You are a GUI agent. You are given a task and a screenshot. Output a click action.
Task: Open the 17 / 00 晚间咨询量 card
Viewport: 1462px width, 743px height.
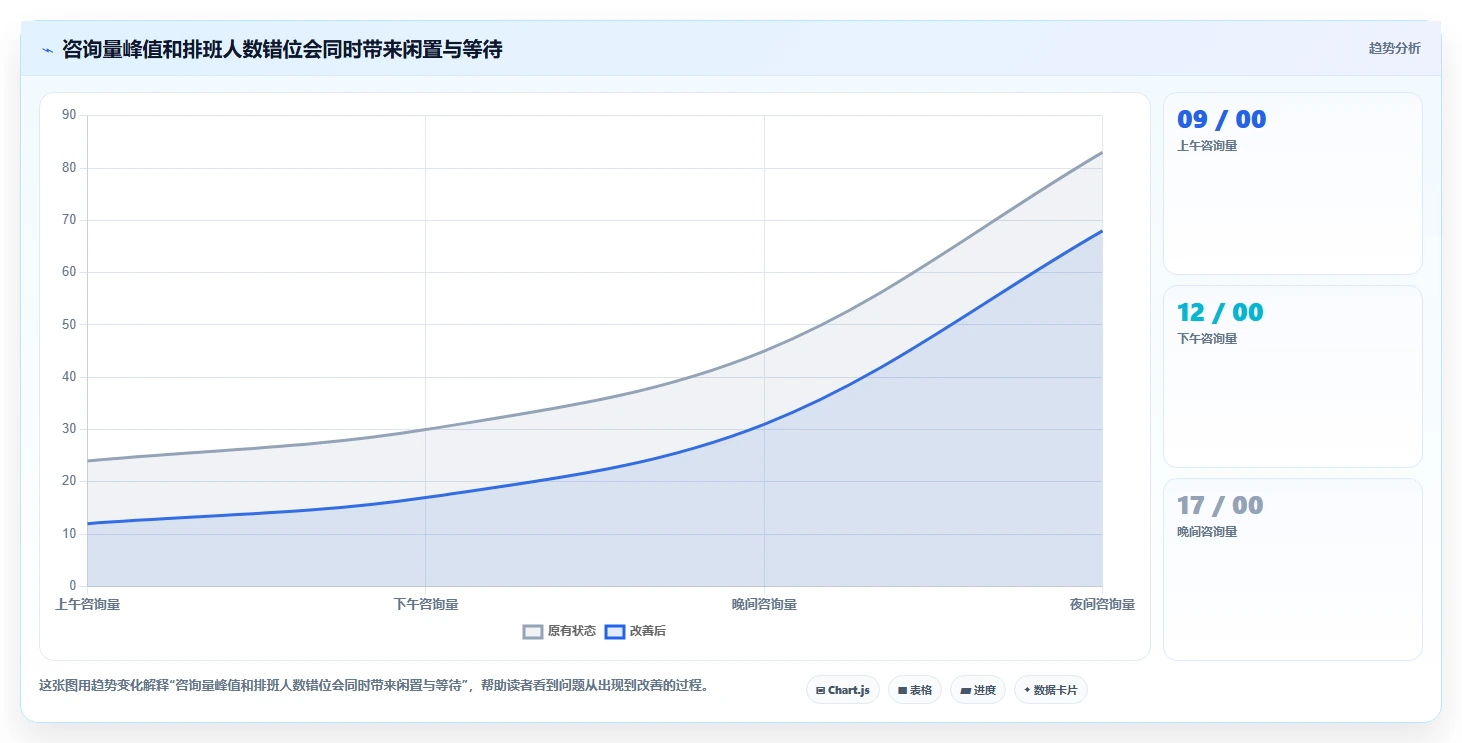1293,569
